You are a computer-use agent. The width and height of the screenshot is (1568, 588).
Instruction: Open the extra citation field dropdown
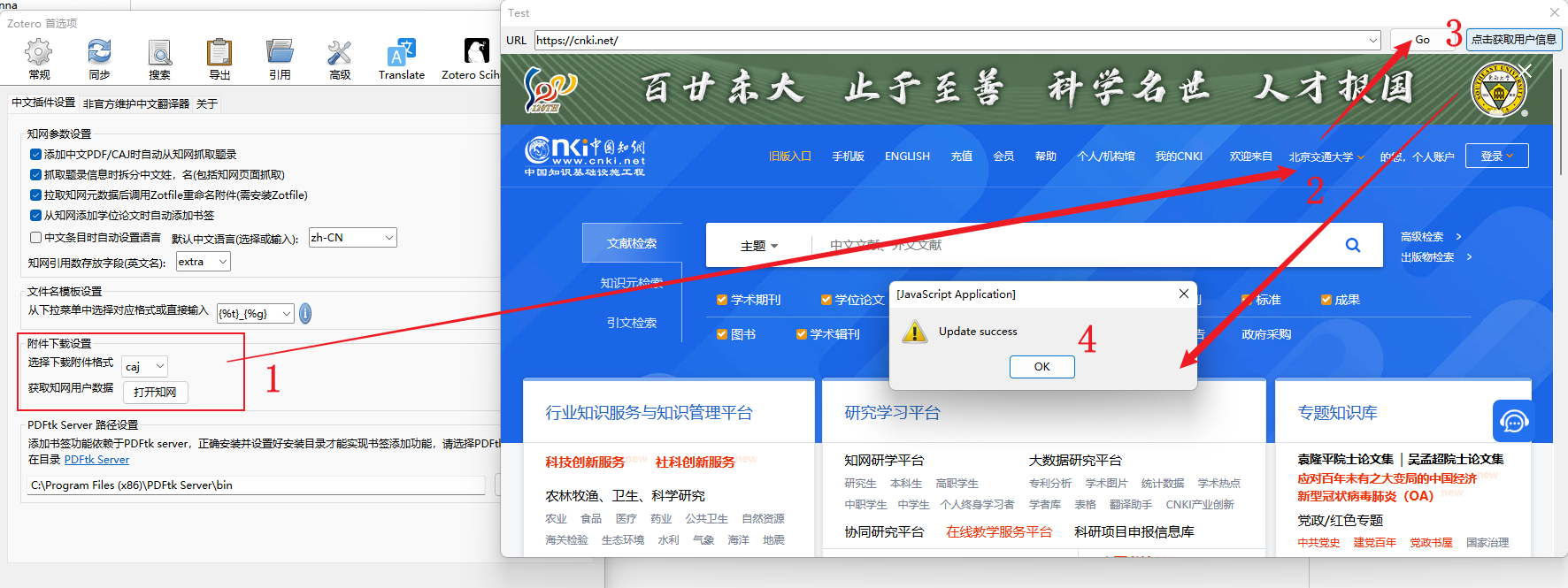click(x=203, y=261)
